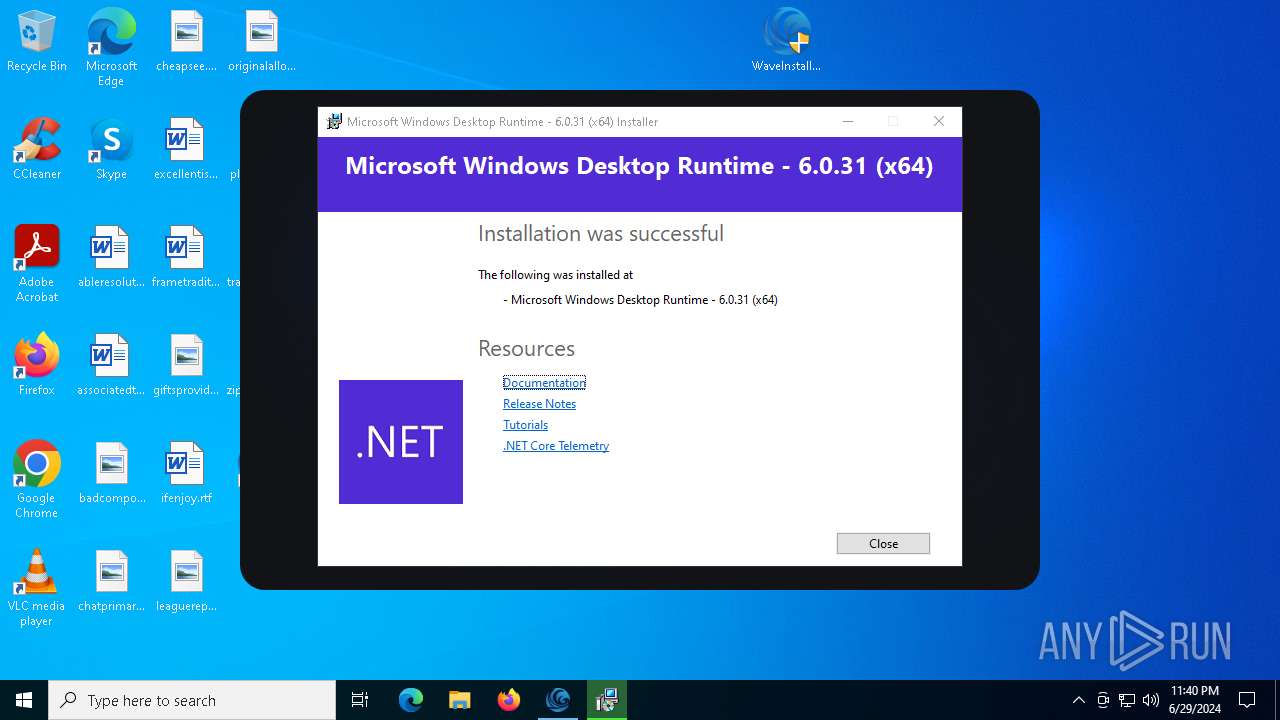The image size is (1280, 720).
Task: Open the Documentation link
Action: click(x=544, y=383)
